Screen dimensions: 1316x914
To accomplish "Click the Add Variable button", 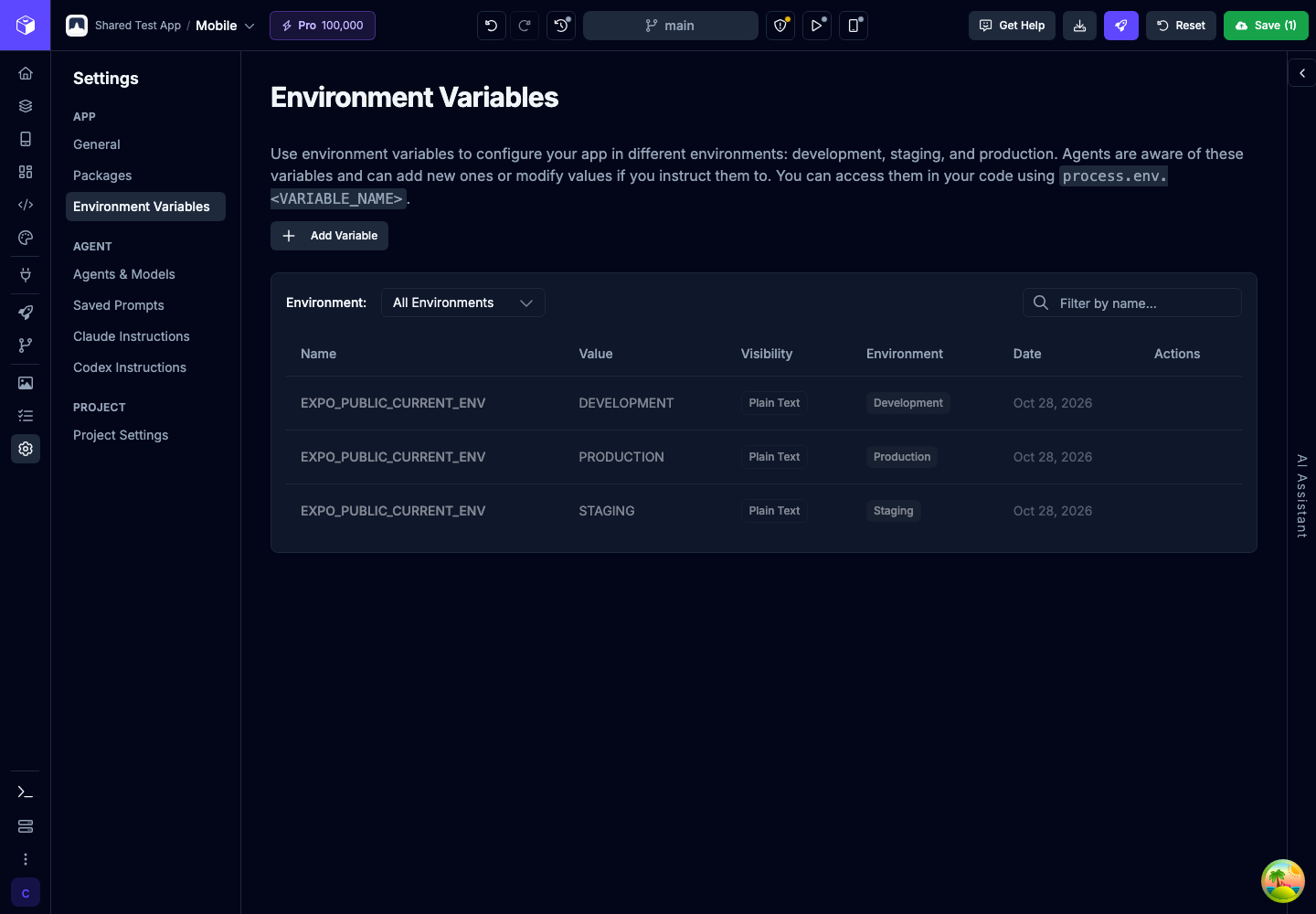I will coord(329,236).
